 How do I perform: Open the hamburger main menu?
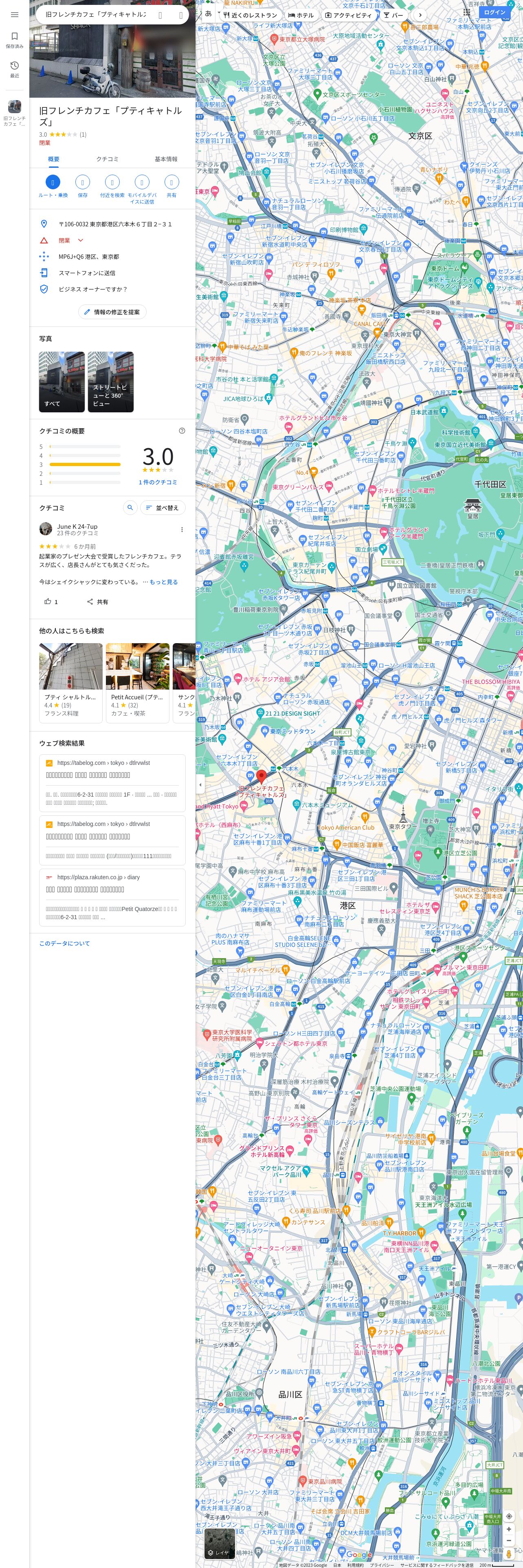pyautogui.click(x=15, y=15)
